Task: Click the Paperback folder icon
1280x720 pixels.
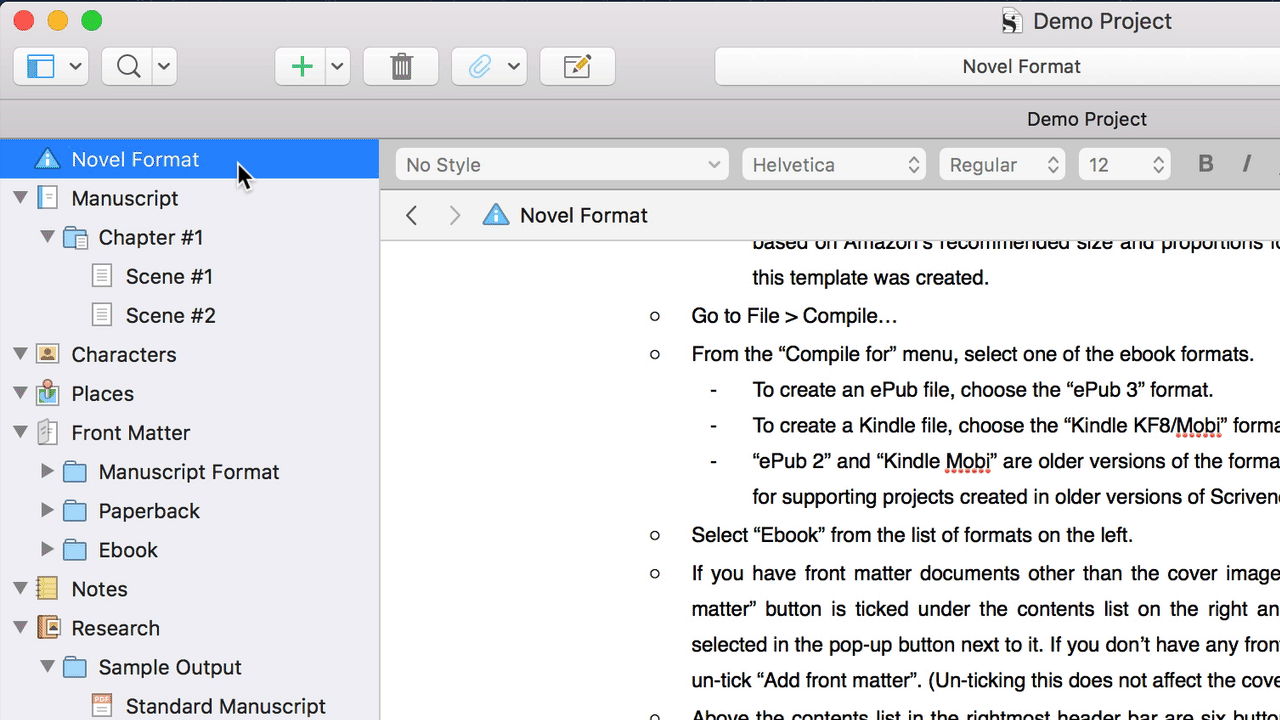Action: pos(75,511)
